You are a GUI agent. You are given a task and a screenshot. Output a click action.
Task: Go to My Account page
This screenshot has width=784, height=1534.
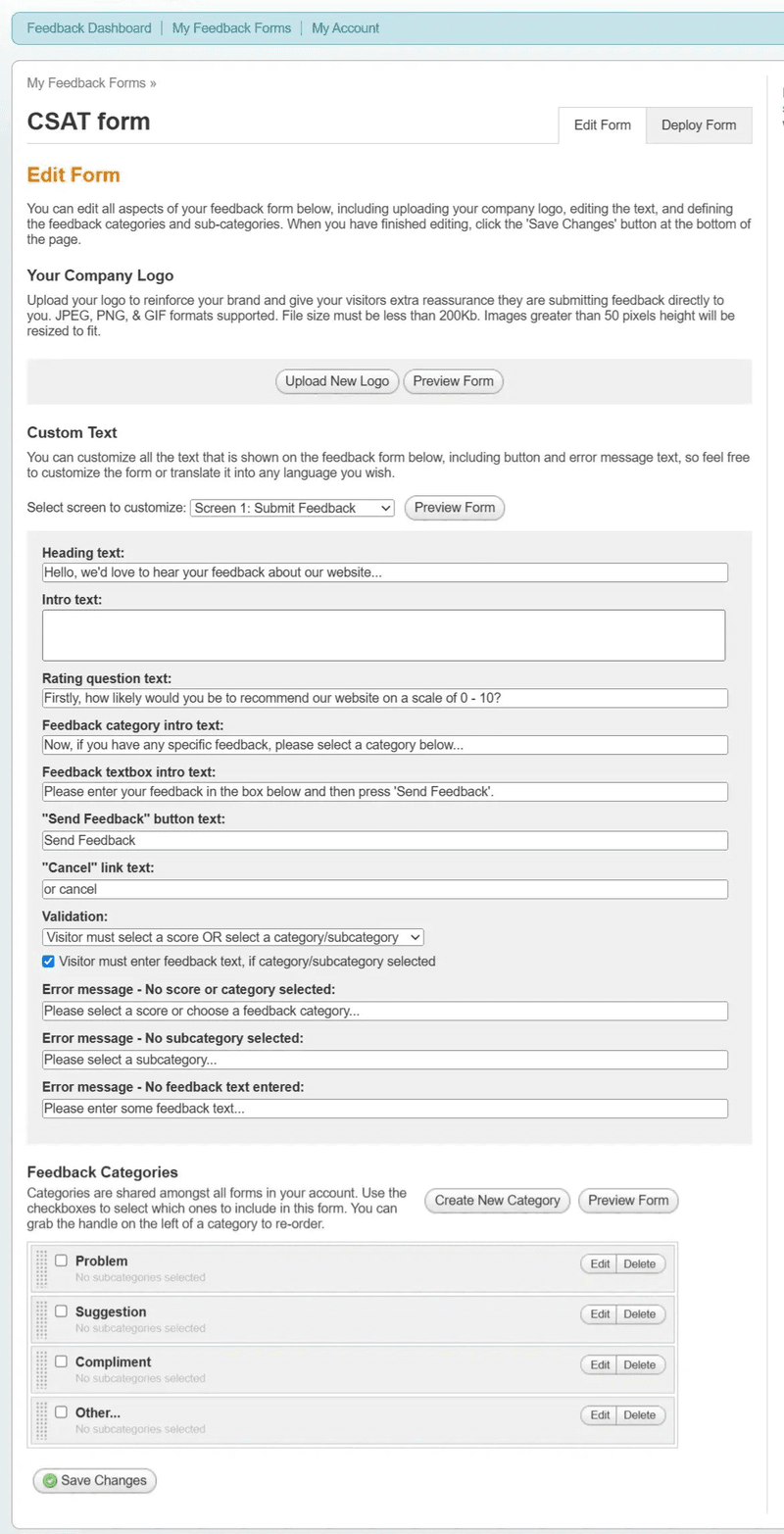(x=345, y=28)
